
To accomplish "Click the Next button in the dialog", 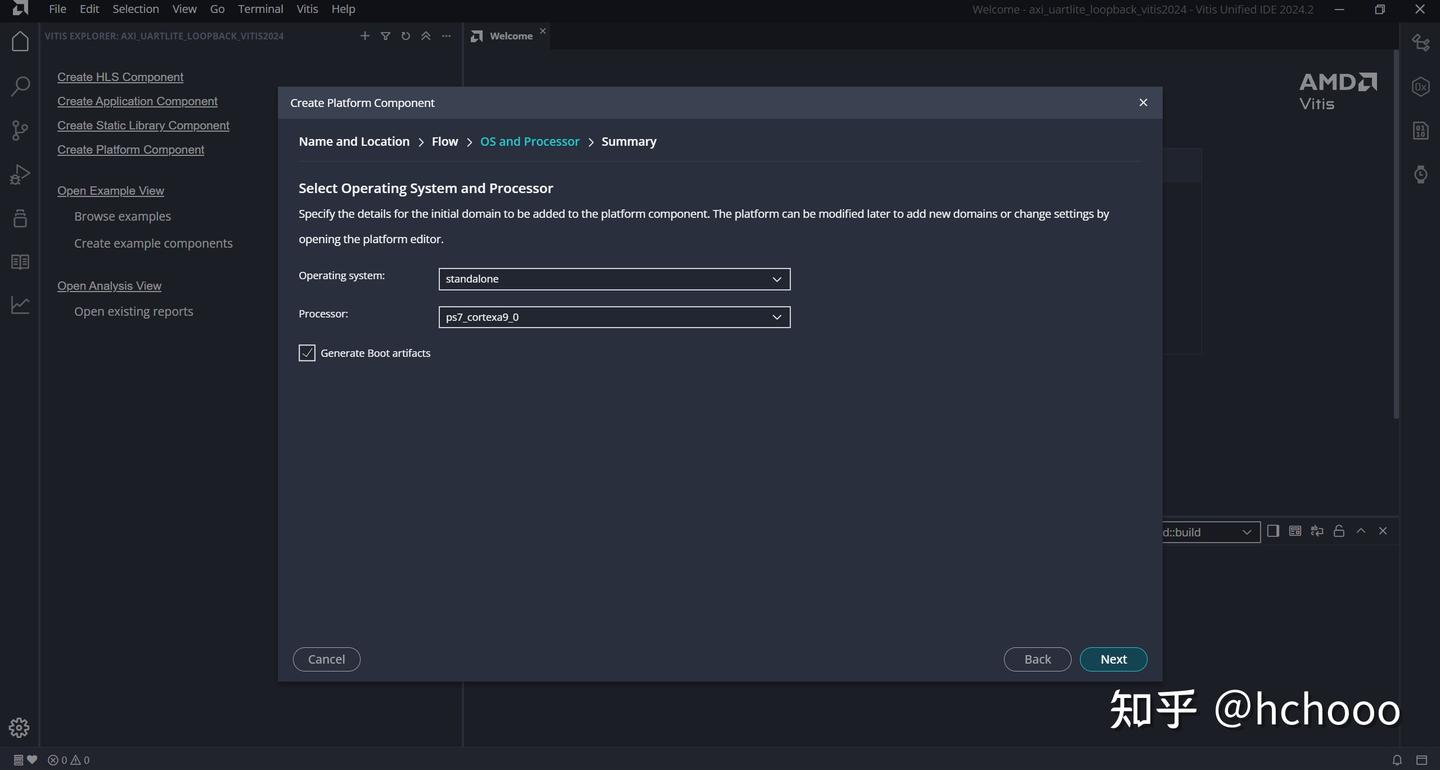I will 1113,659.
